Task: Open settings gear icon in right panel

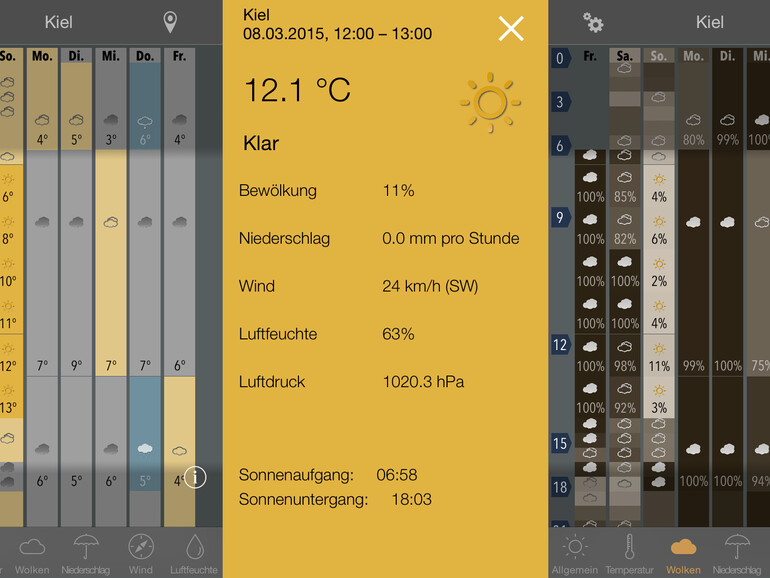Action: point(593,23)
